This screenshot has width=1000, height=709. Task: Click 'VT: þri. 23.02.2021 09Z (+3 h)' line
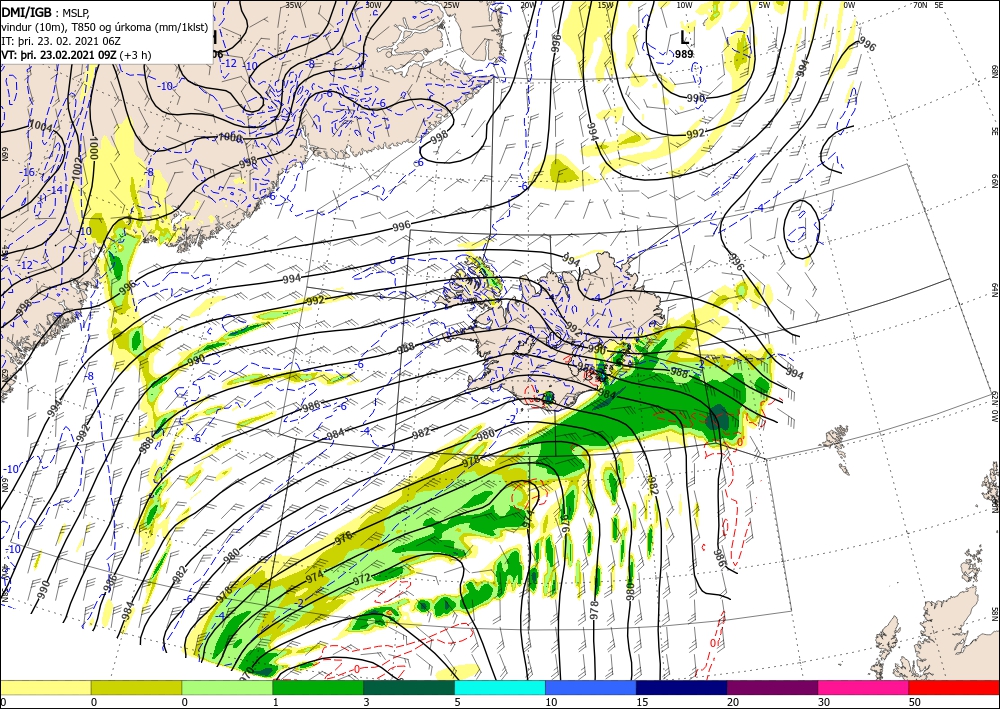coord(76,55)
